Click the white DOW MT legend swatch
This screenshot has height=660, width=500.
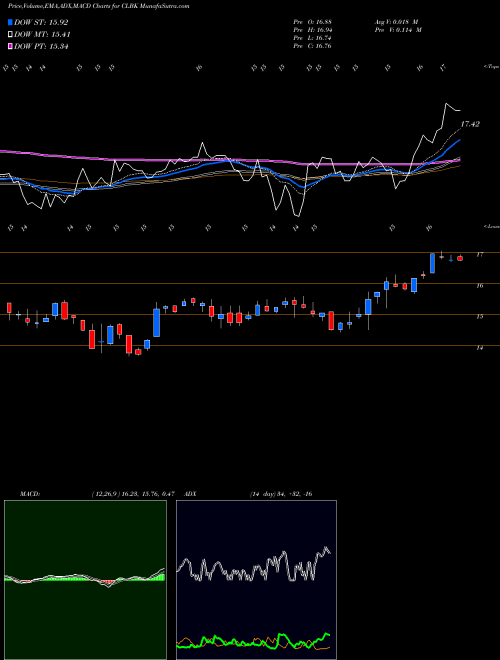tap(10, 35)
